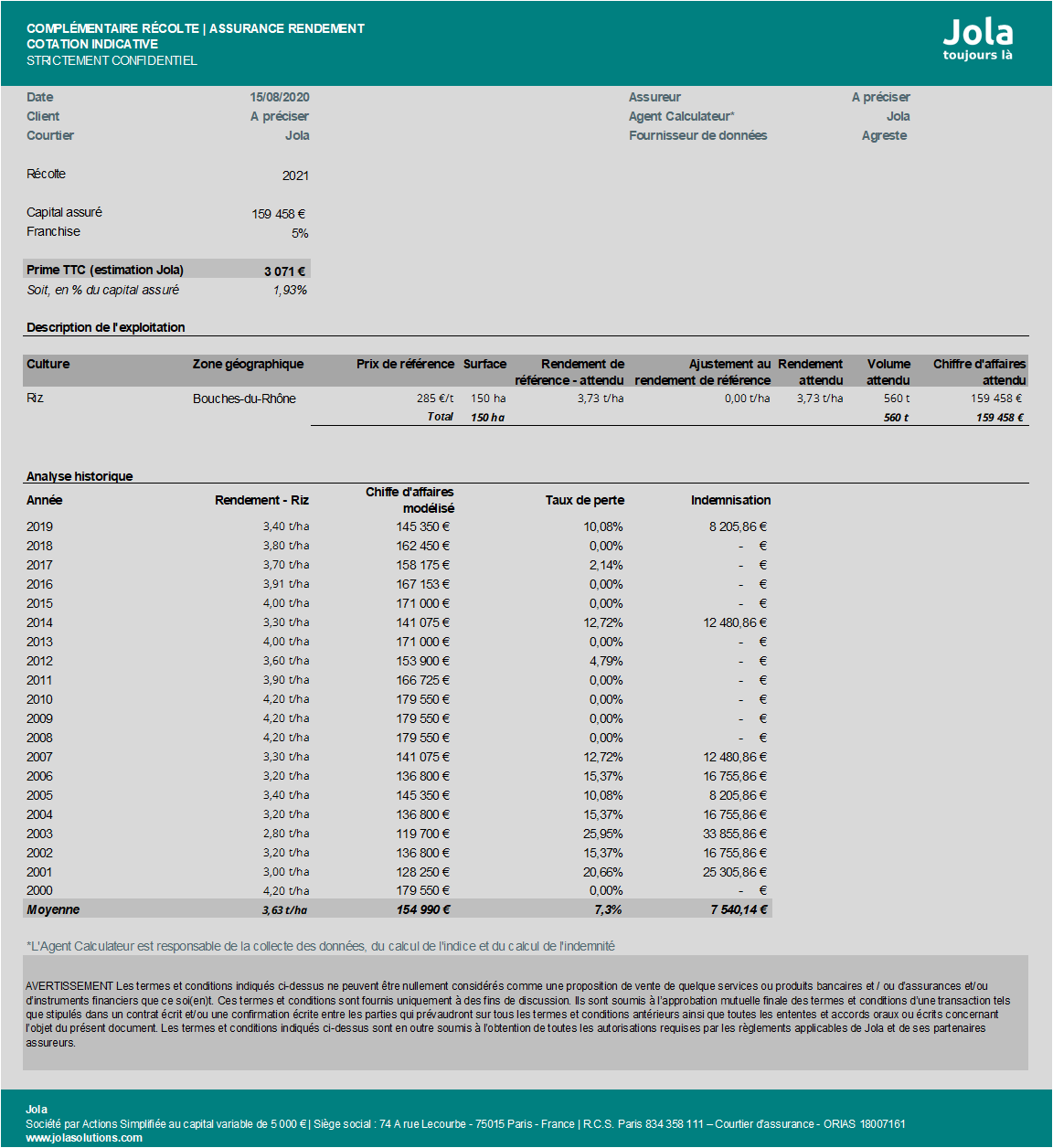Image resolution: width=1053 pixels, height=1148 pixels.
Task: Click the "Indemnisation" column header
Action: pos(730,500)
